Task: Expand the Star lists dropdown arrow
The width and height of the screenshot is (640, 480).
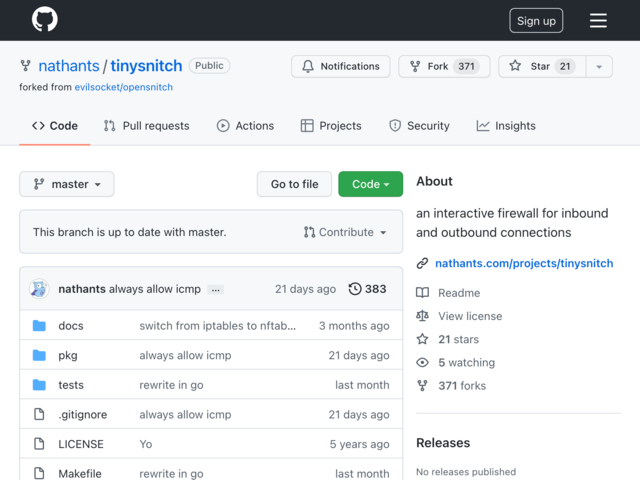Action: (x=599, y=67)
